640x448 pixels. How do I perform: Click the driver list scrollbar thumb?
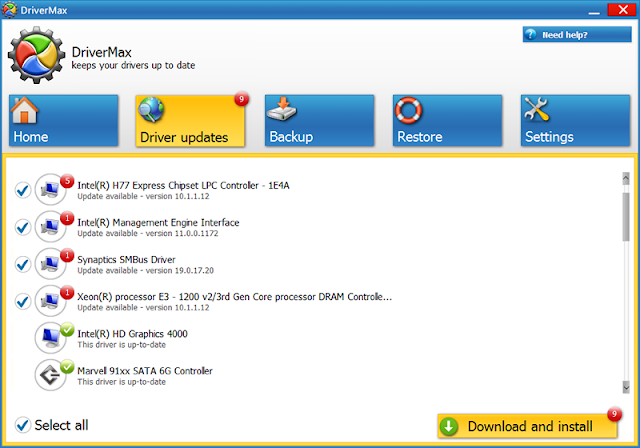point(626,217)
